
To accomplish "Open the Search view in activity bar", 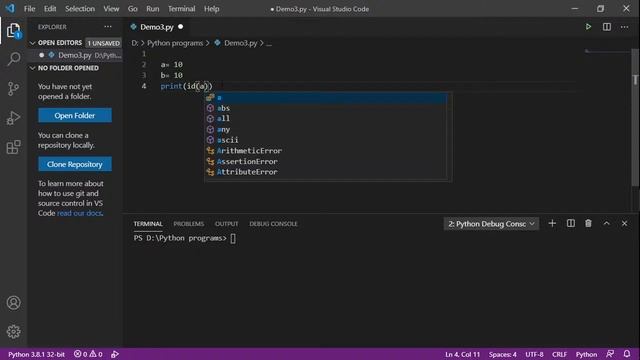I will 13,59.
